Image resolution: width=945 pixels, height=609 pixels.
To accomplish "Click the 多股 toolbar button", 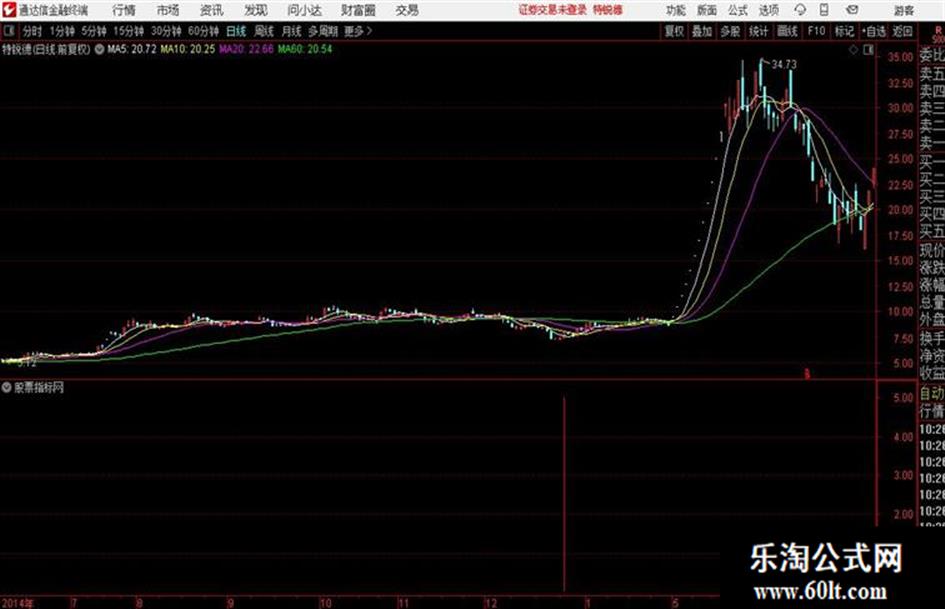I will pos(730,31).
